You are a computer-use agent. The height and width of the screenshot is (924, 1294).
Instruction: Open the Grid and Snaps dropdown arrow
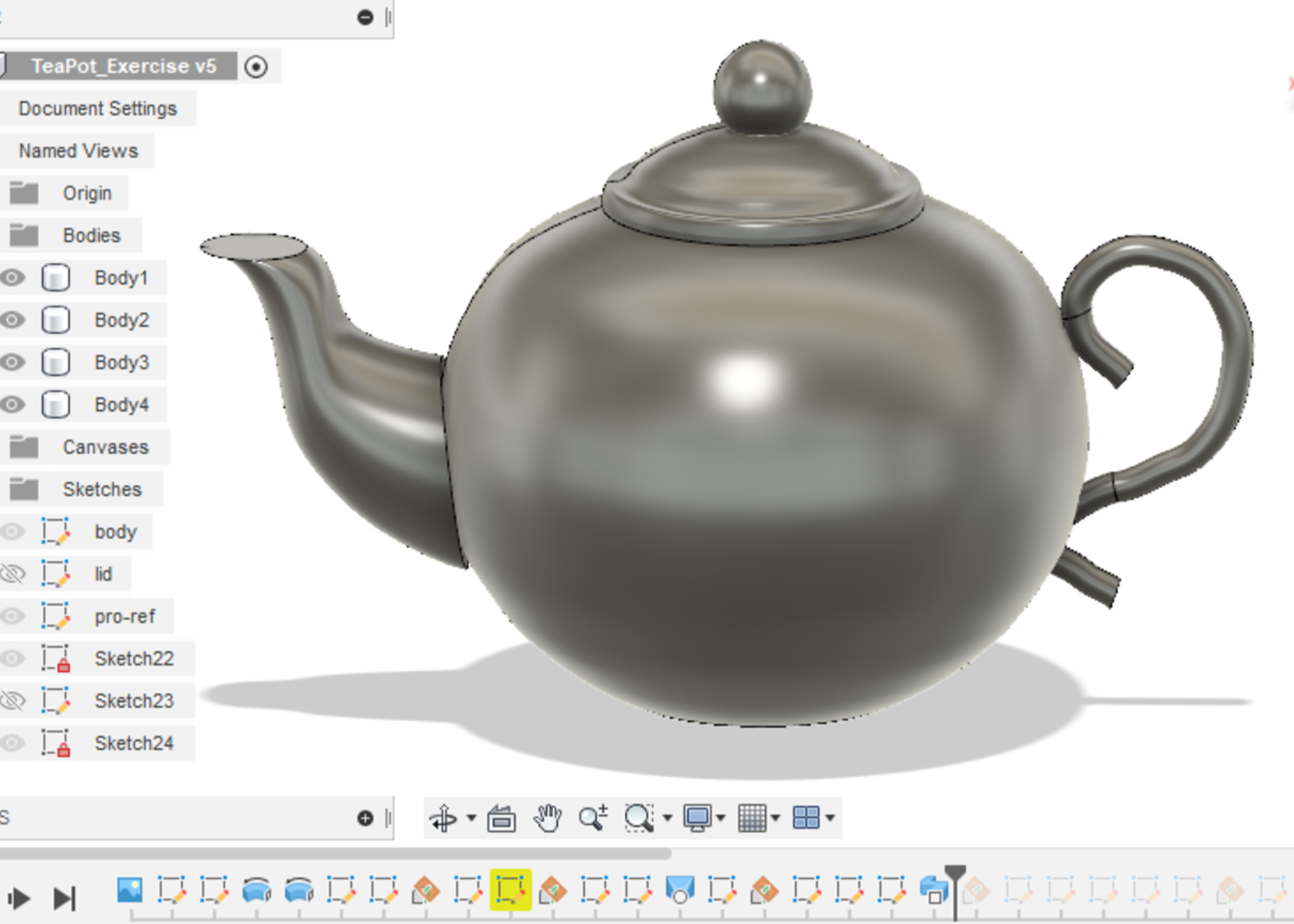point(776,818)
